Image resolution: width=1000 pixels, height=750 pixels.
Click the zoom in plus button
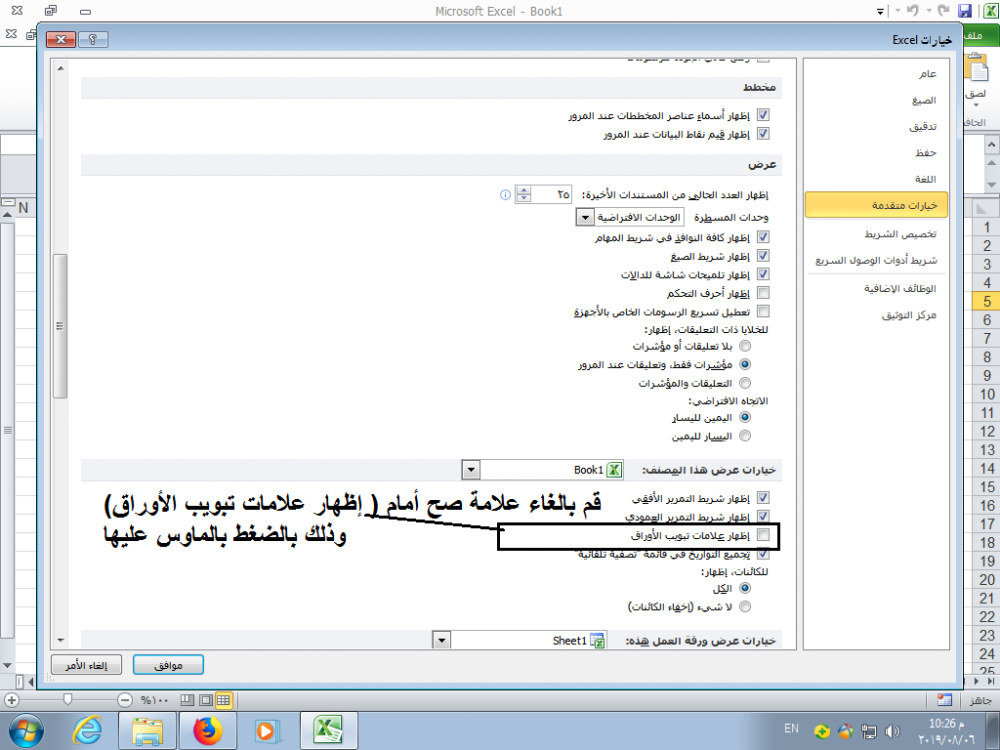point(11,700)
